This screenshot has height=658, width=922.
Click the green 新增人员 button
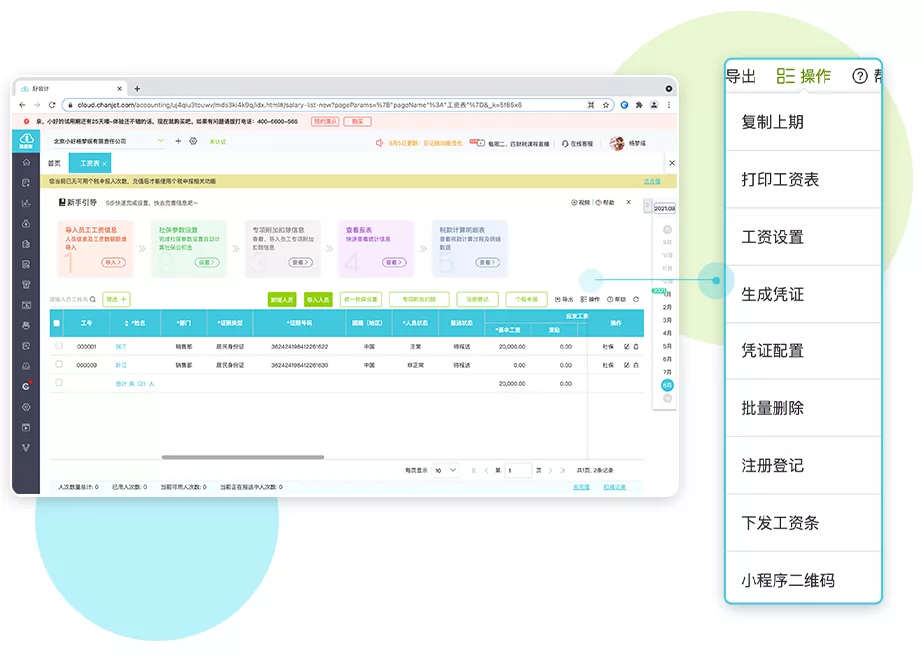tap(282, 299)
